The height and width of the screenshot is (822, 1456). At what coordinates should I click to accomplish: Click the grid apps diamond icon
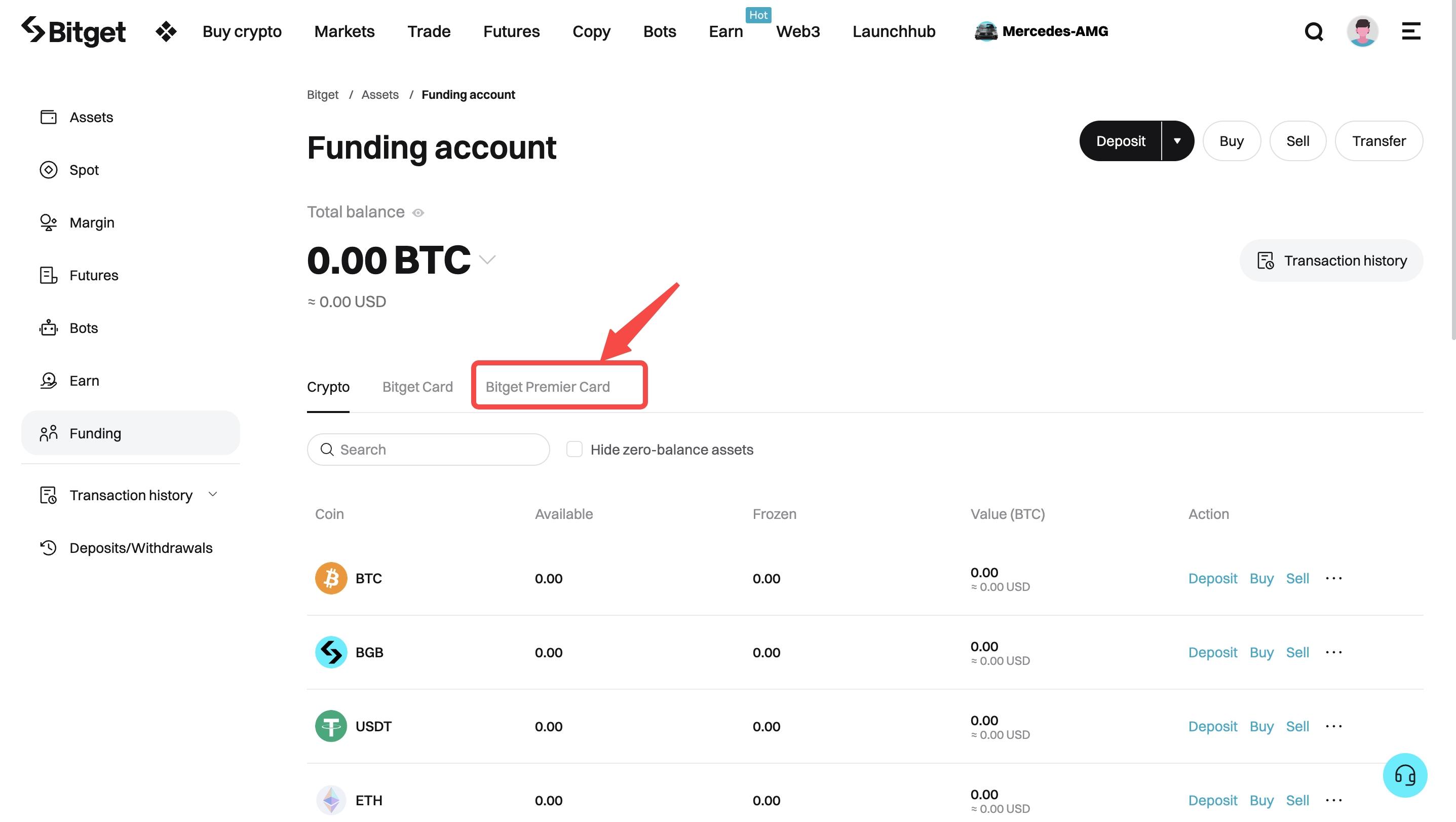coord(166,31)
